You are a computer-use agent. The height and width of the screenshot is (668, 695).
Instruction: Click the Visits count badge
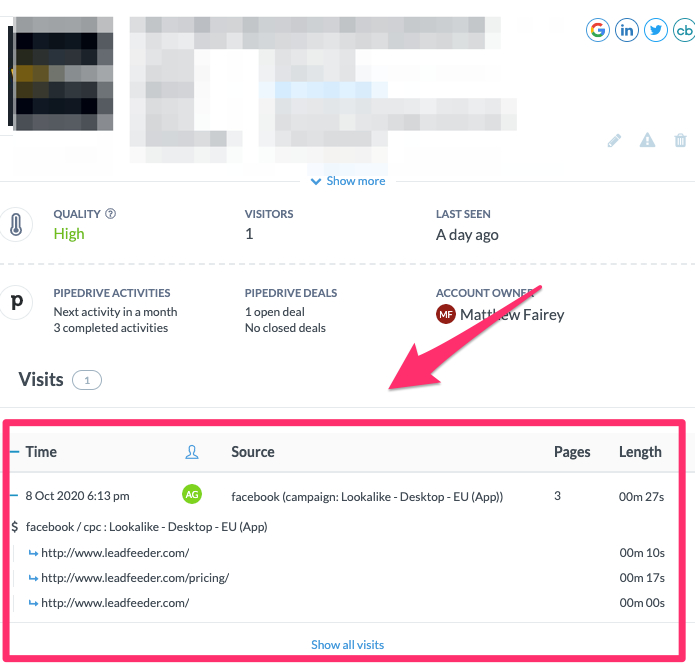point(87,380)
